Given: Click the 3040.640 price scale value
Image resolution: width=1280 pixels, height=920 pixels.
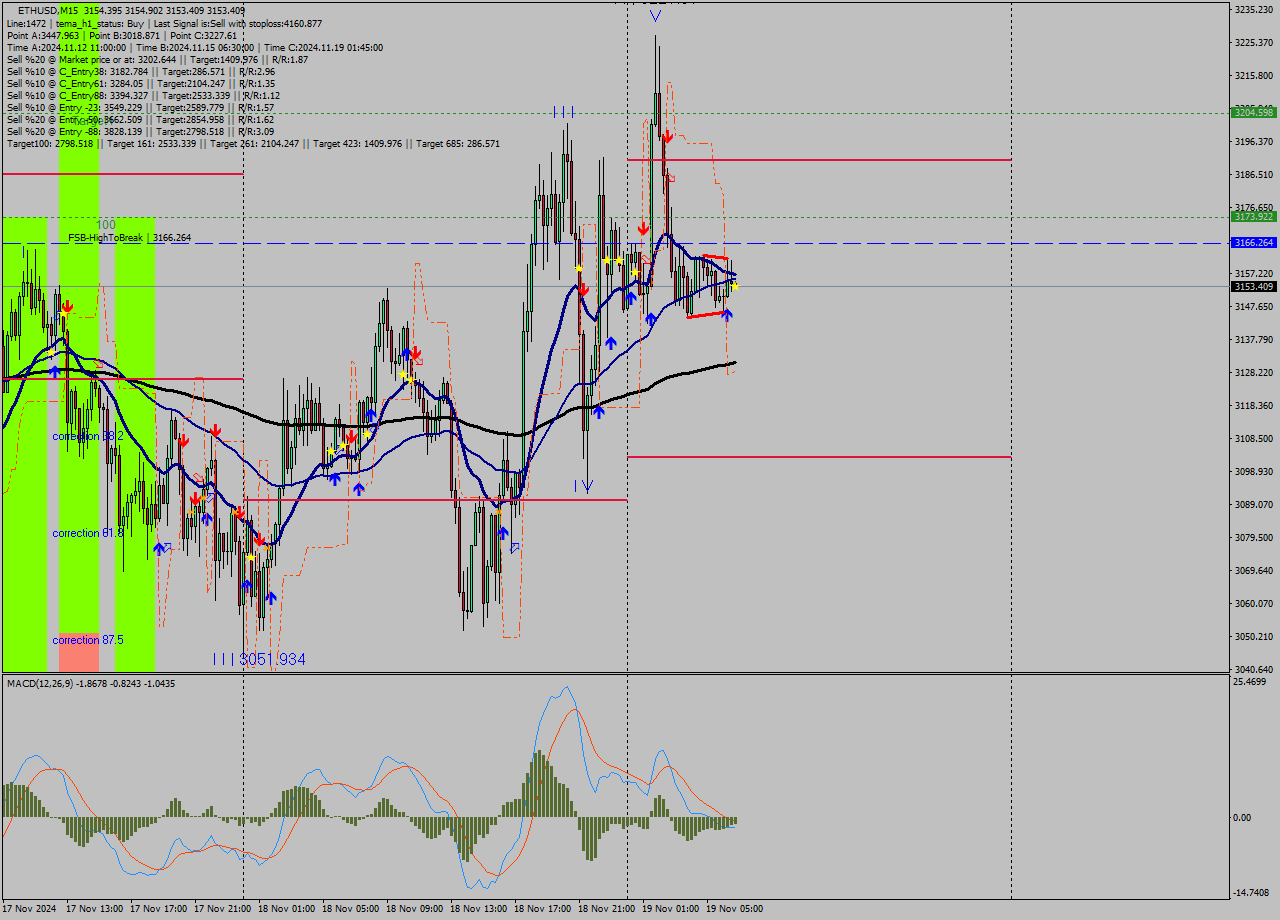Looking at the screenshot, I should 1254,669.
